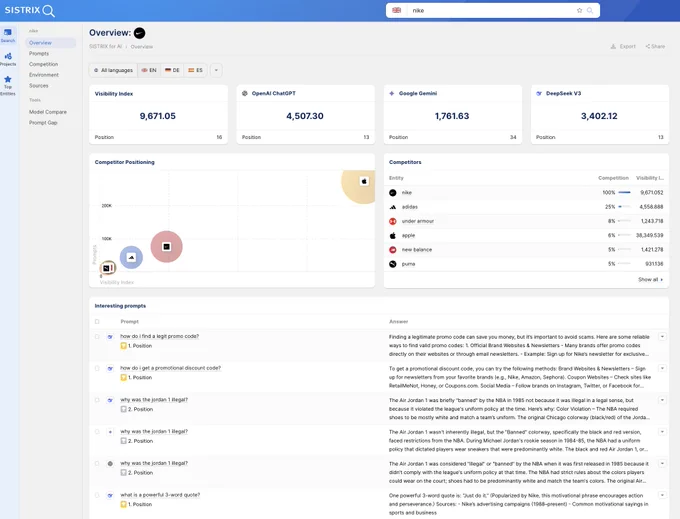Open the Projects sidebar icon
The image size is (680, 519).
click(x=8, y=59)
